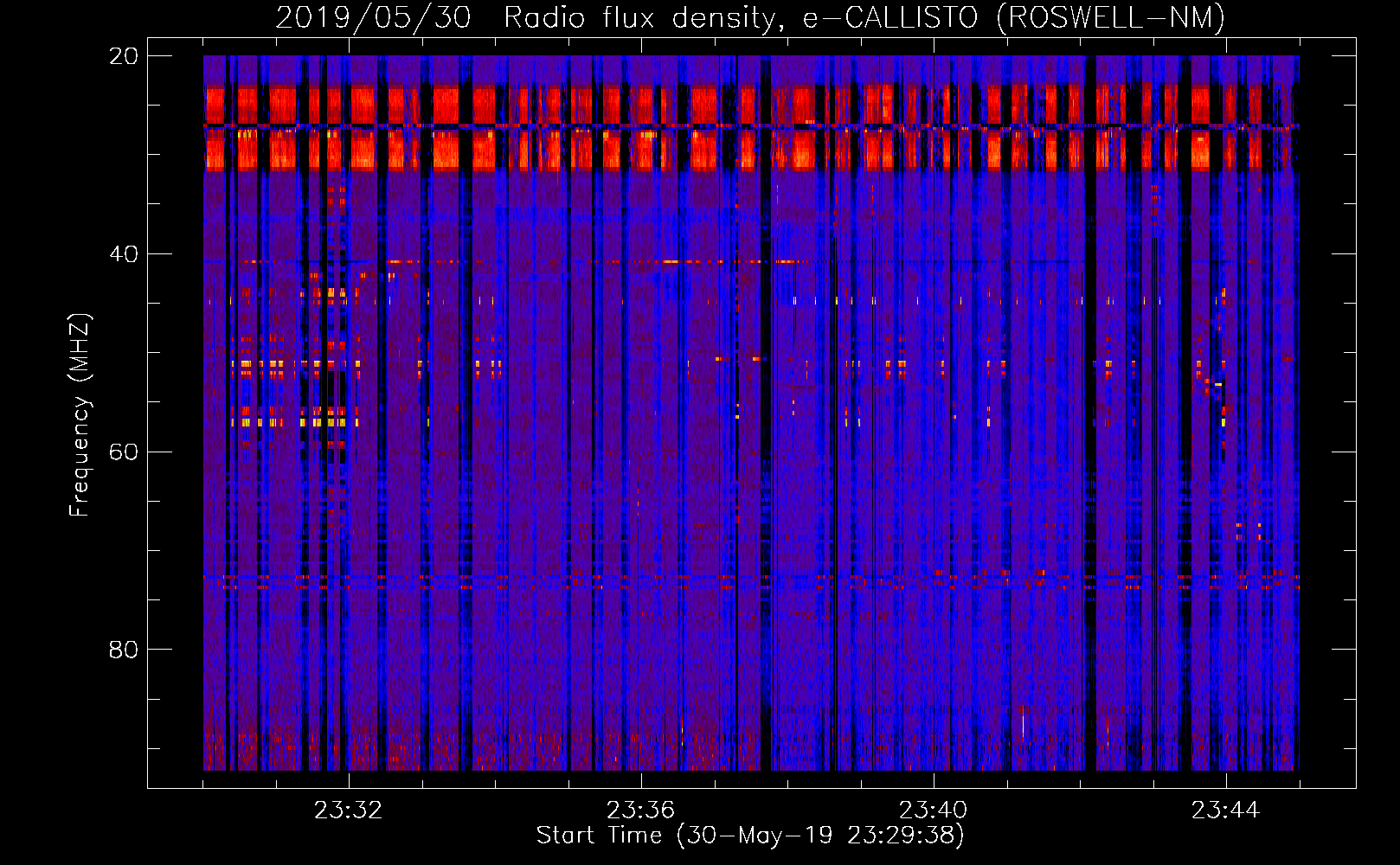Image resolution: width=1400 pixels, height=865 pixels.
Task: Click the frequency tick label '80'
Action: click(124, 650)
